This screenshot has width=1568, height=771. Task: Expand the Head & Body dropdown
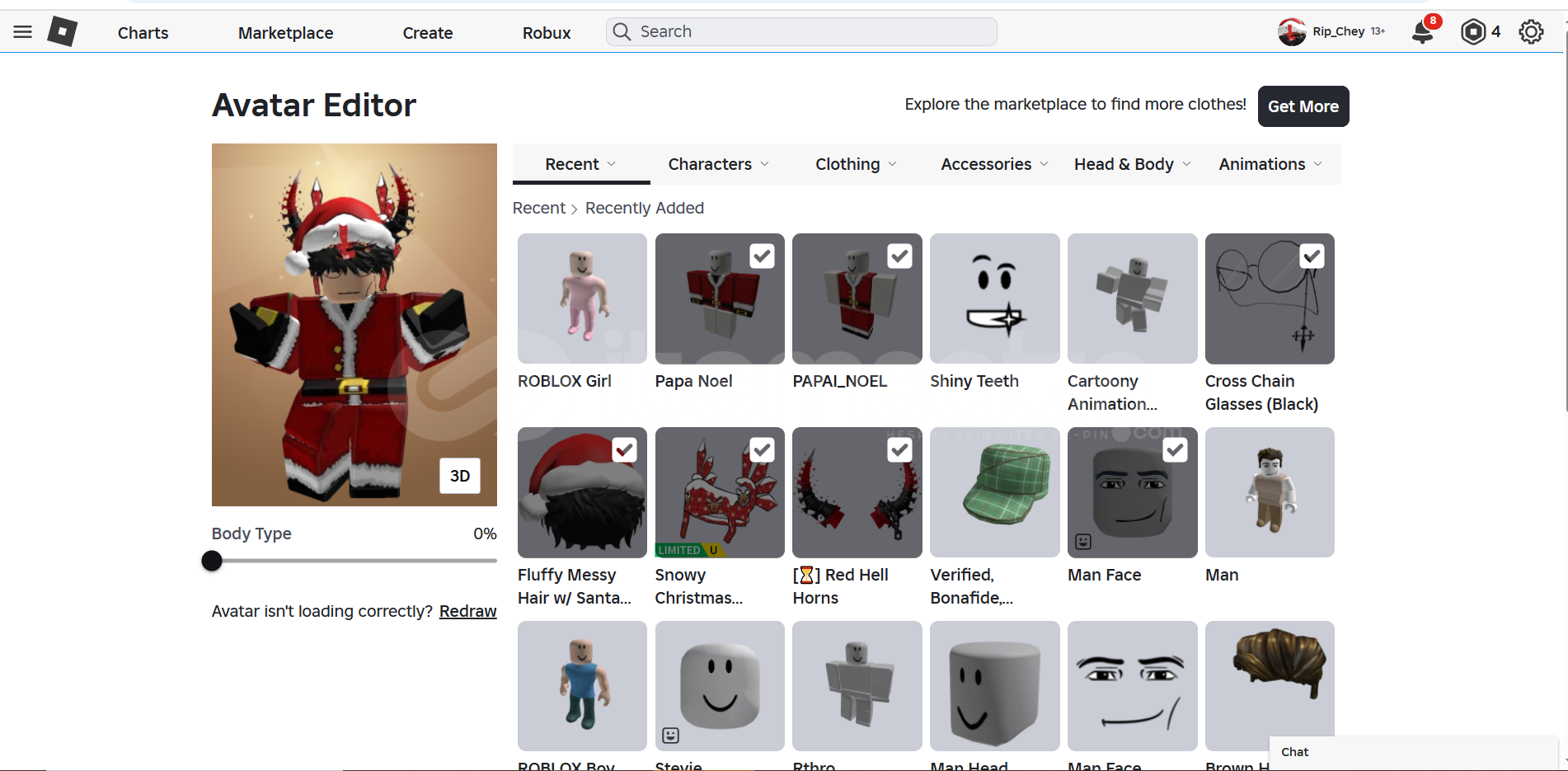pos(1133,164)
